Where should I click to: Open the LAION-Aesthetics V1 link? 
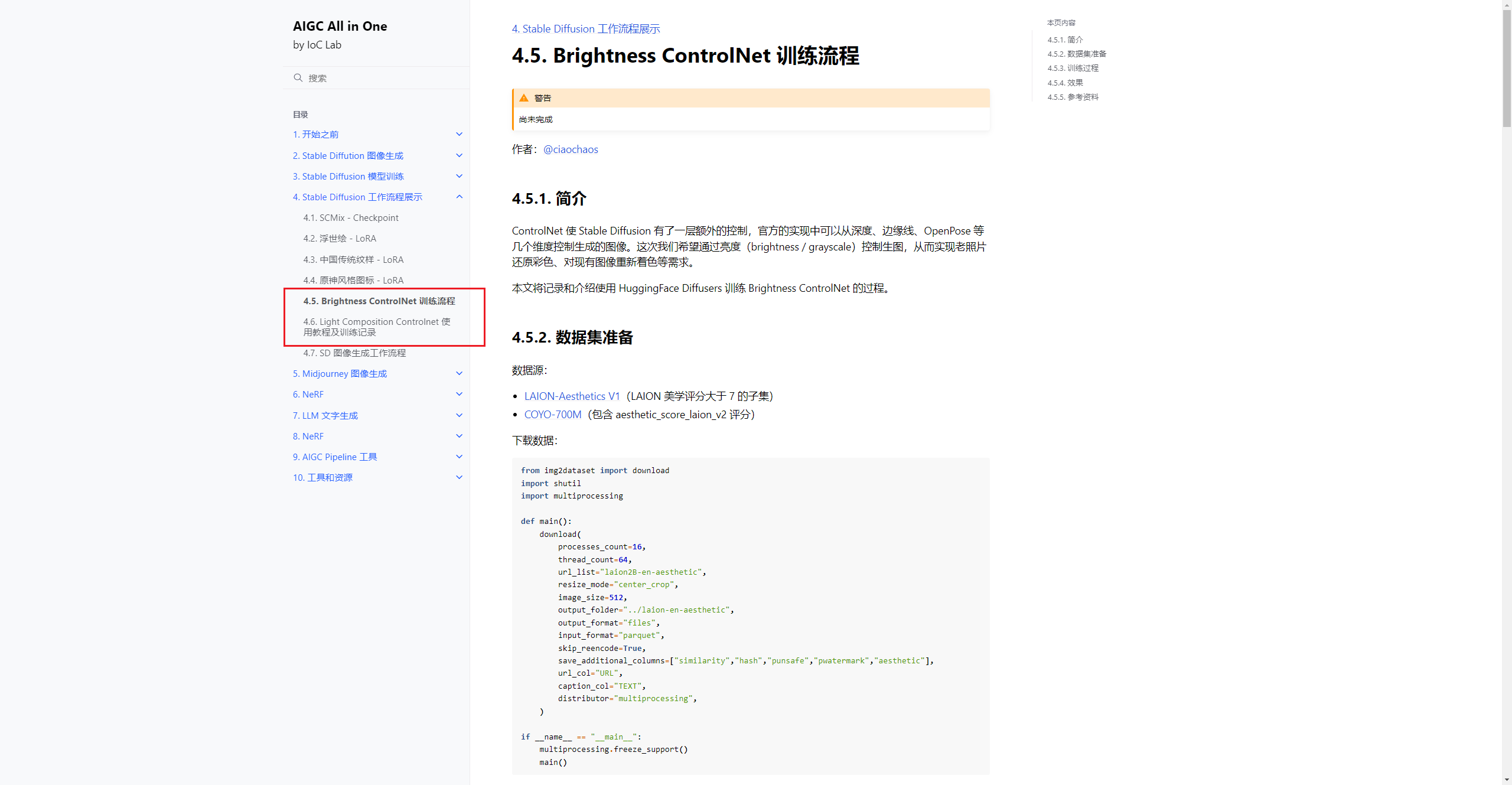pos(572,396)
